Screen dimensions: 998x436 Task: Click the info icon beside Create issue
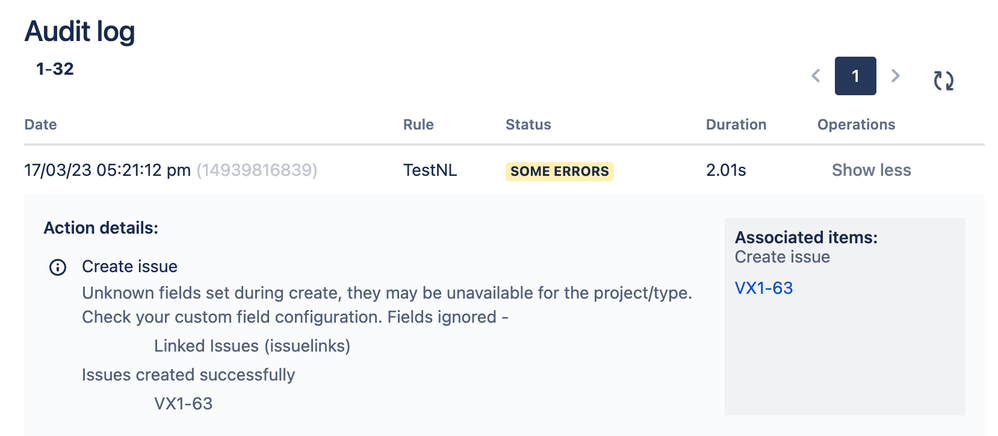click(x=57, y=267)
